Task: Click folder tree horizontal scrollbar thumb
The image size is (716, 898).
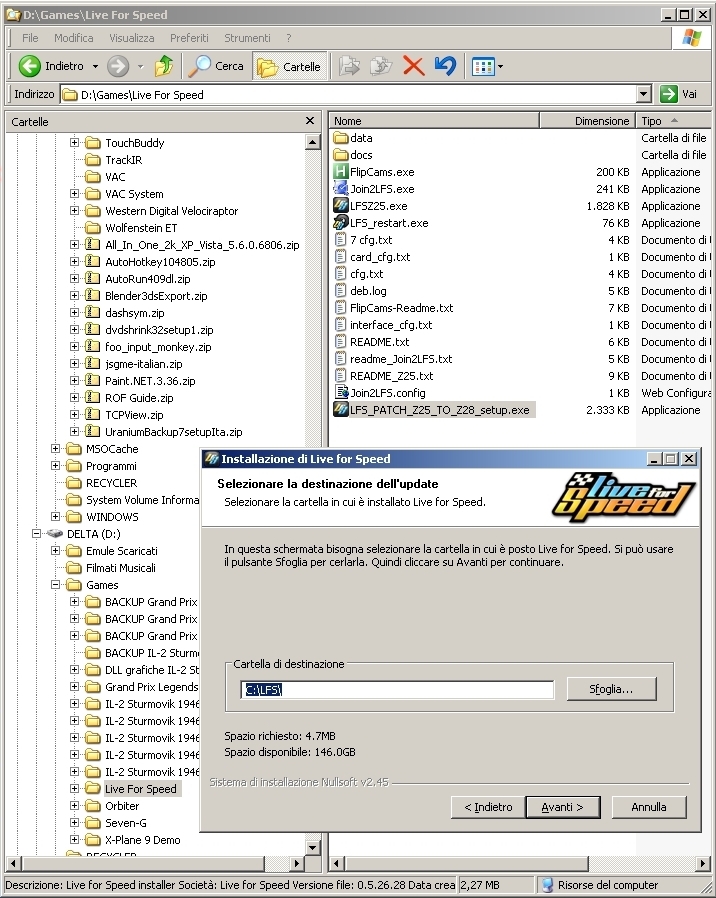Action: [x=144, y=862]
